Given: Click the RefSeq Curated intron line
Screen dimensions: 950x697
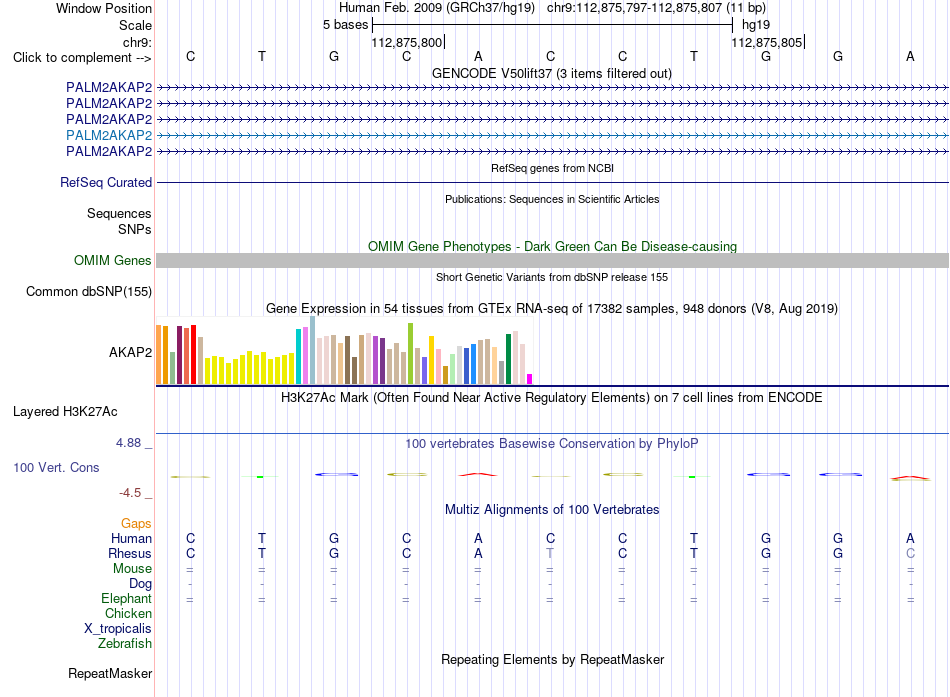Looking at the screenshot, I should point(552,182).
